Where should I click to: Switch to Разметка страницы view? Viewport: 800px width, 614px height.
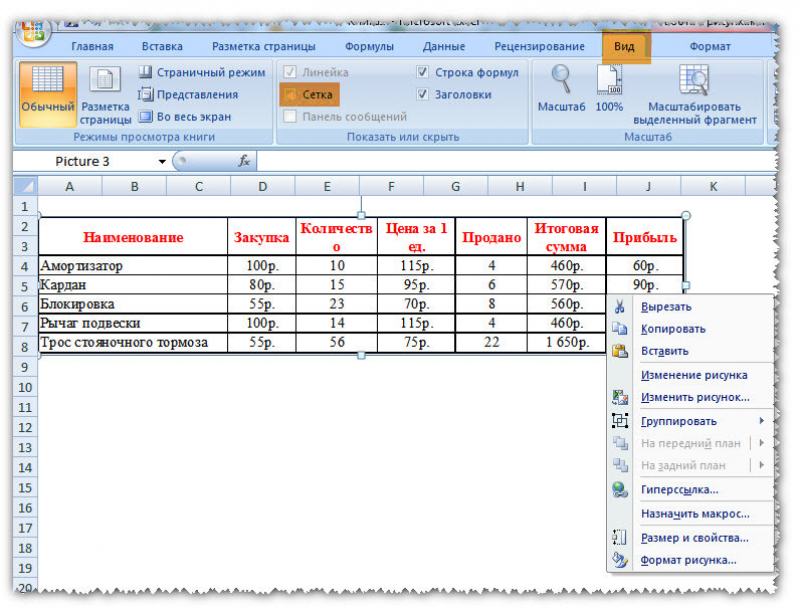click(105, 80)
